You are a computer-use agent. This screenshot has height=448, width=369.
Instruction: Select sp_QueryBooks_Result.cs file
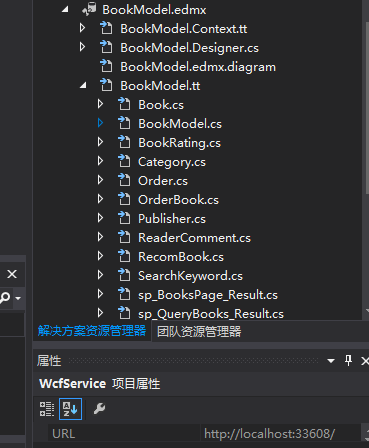point(211,314)
